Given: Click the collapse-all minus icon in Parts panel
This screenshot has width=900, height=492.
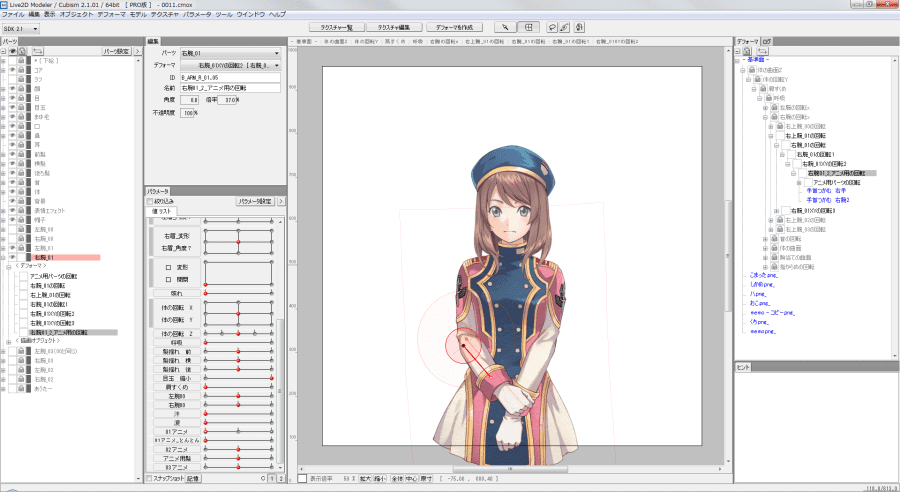Looking at the screenshot, I should click(x=4, y=51).
